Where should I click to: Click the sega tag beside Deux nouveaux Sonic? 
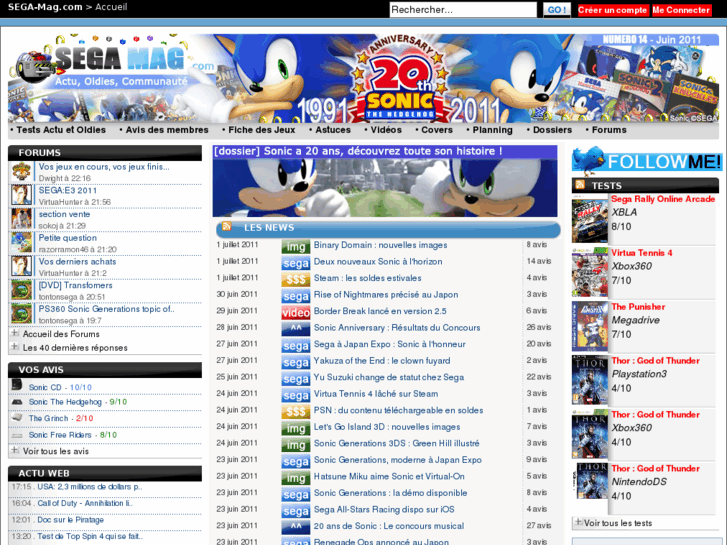click(x=295, y=263)
